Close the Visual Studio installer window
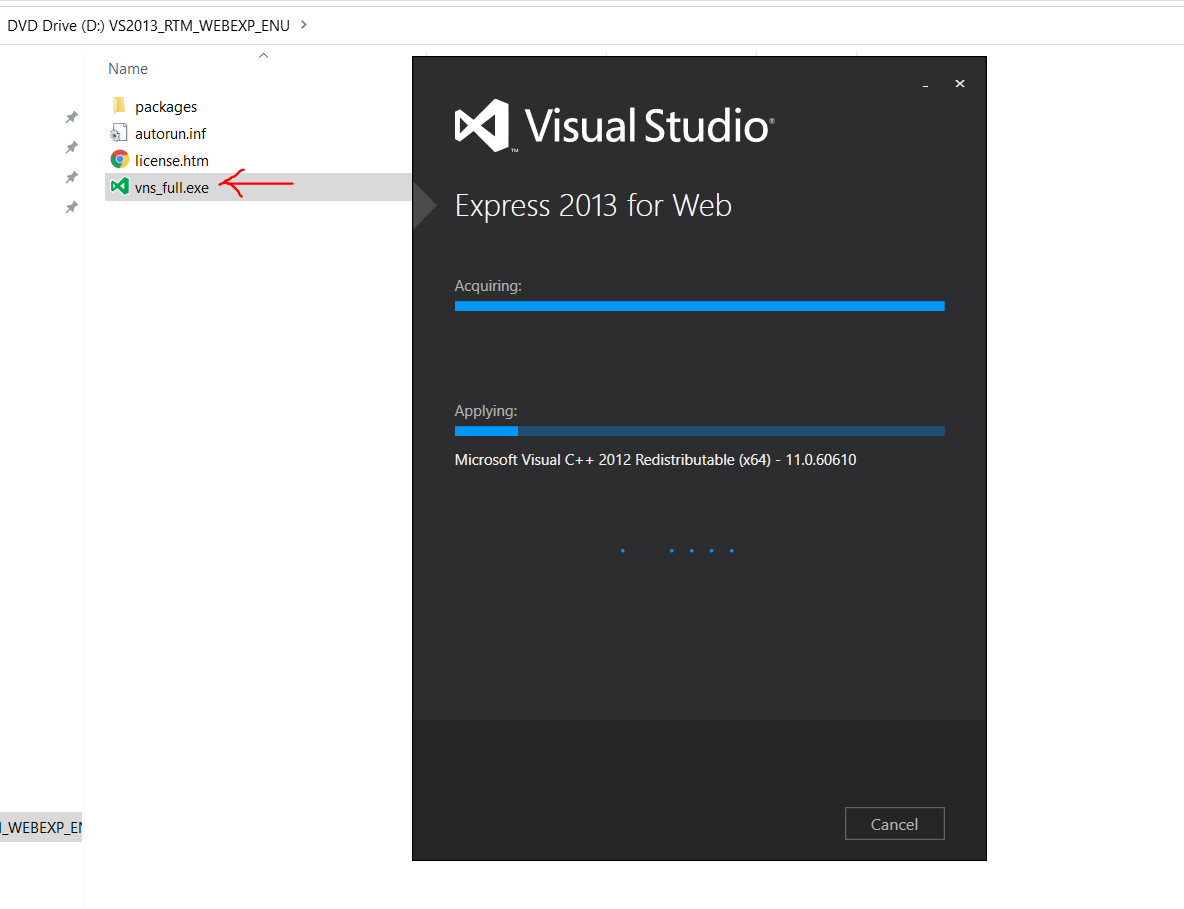This screenshot has width=1184, height=909. click(960, 83)
